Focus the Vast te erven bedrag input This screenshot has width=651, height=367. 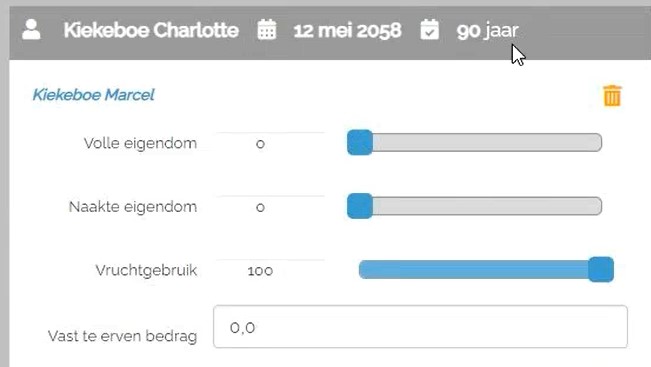pos(420,327)
